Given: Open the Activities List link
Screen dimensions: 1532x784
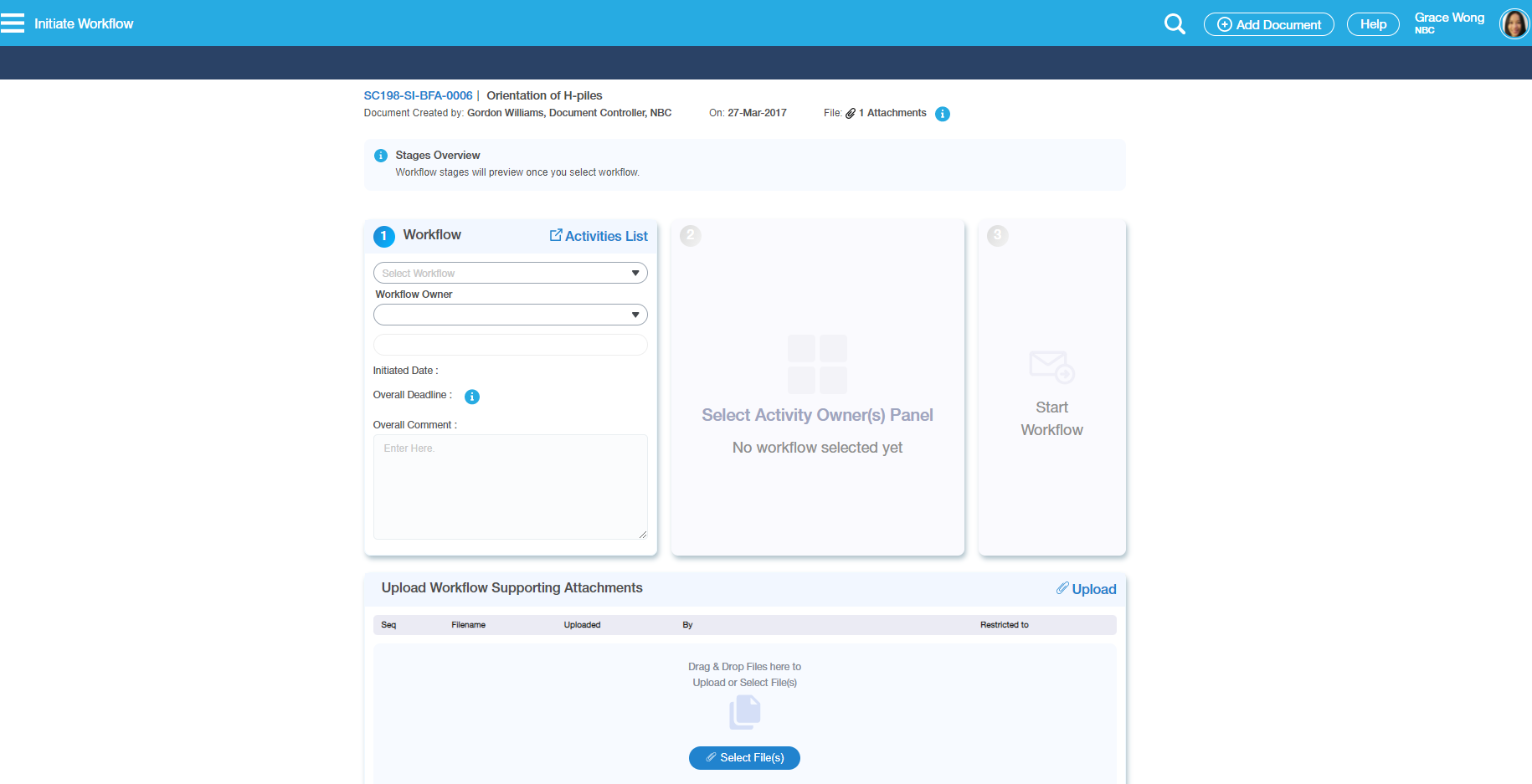Looking at the screenshot, I should (599, 236).
